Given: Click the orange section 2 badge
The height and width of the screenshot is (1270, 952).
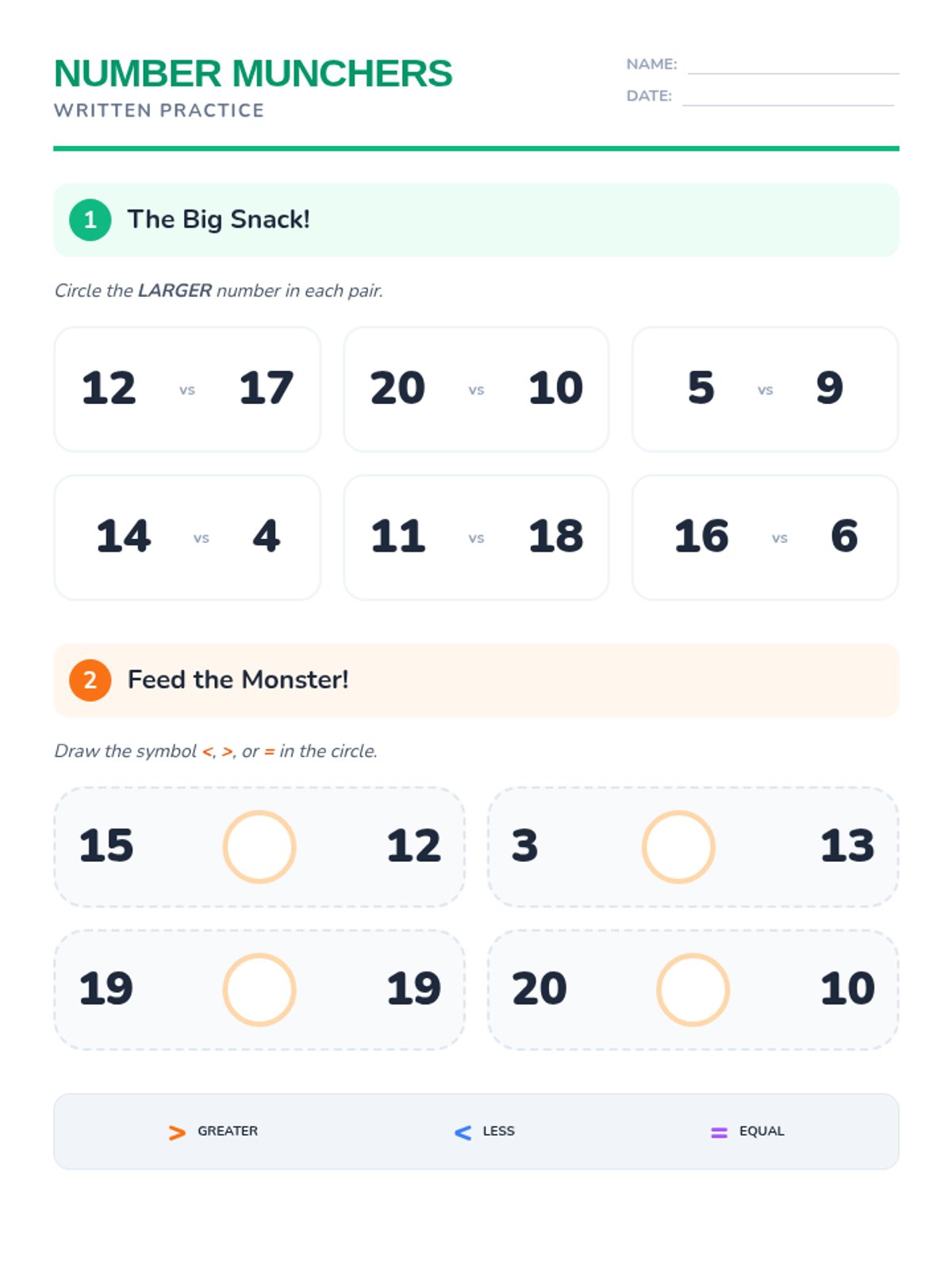Looking at the screenshot, I should pos(90,680).
